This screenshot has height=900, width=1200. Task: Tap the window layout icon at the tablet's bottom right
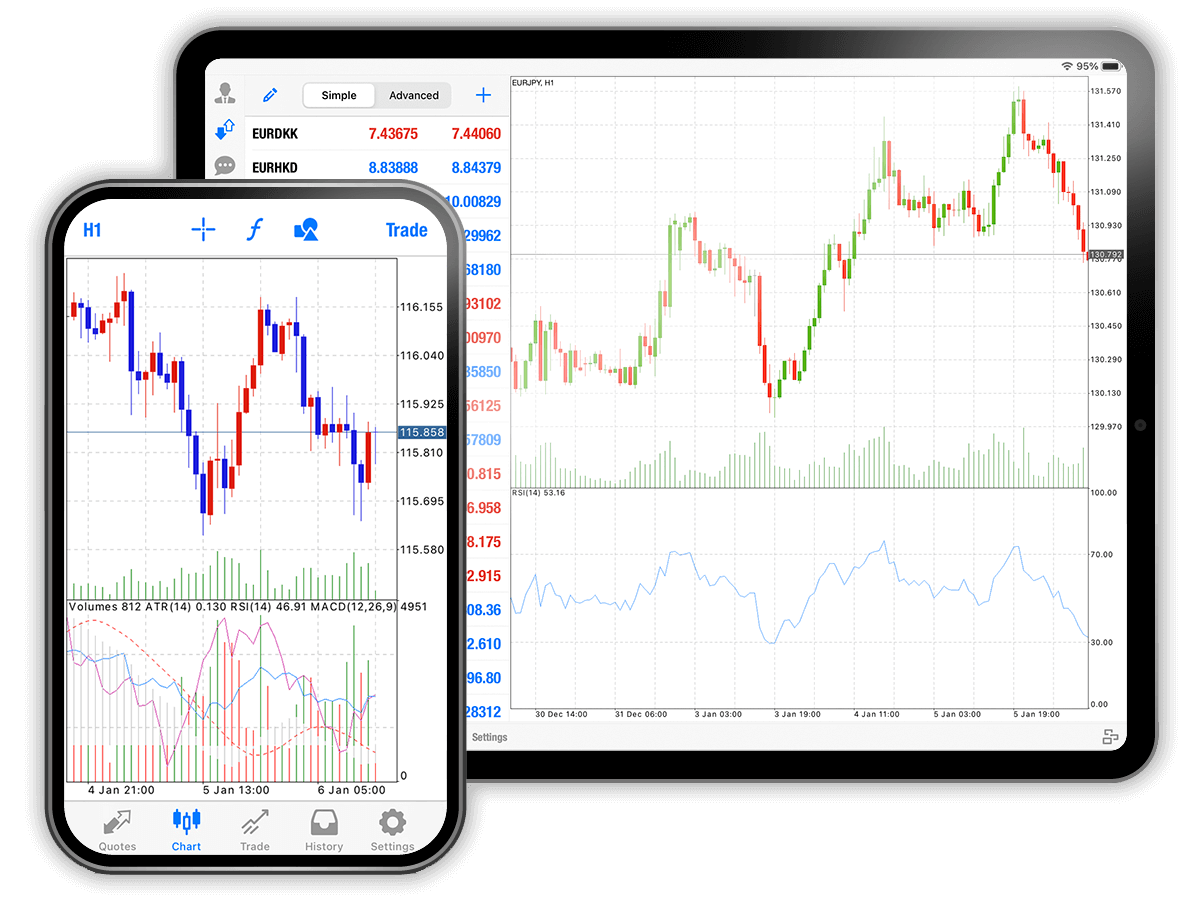(x=1110, y=737)
